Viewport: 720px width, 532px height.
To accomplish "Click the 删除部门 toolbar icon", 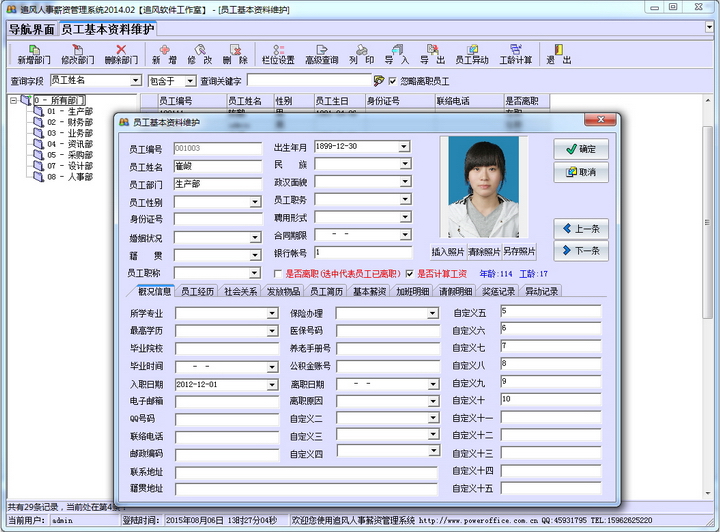I will click(121, 54).
